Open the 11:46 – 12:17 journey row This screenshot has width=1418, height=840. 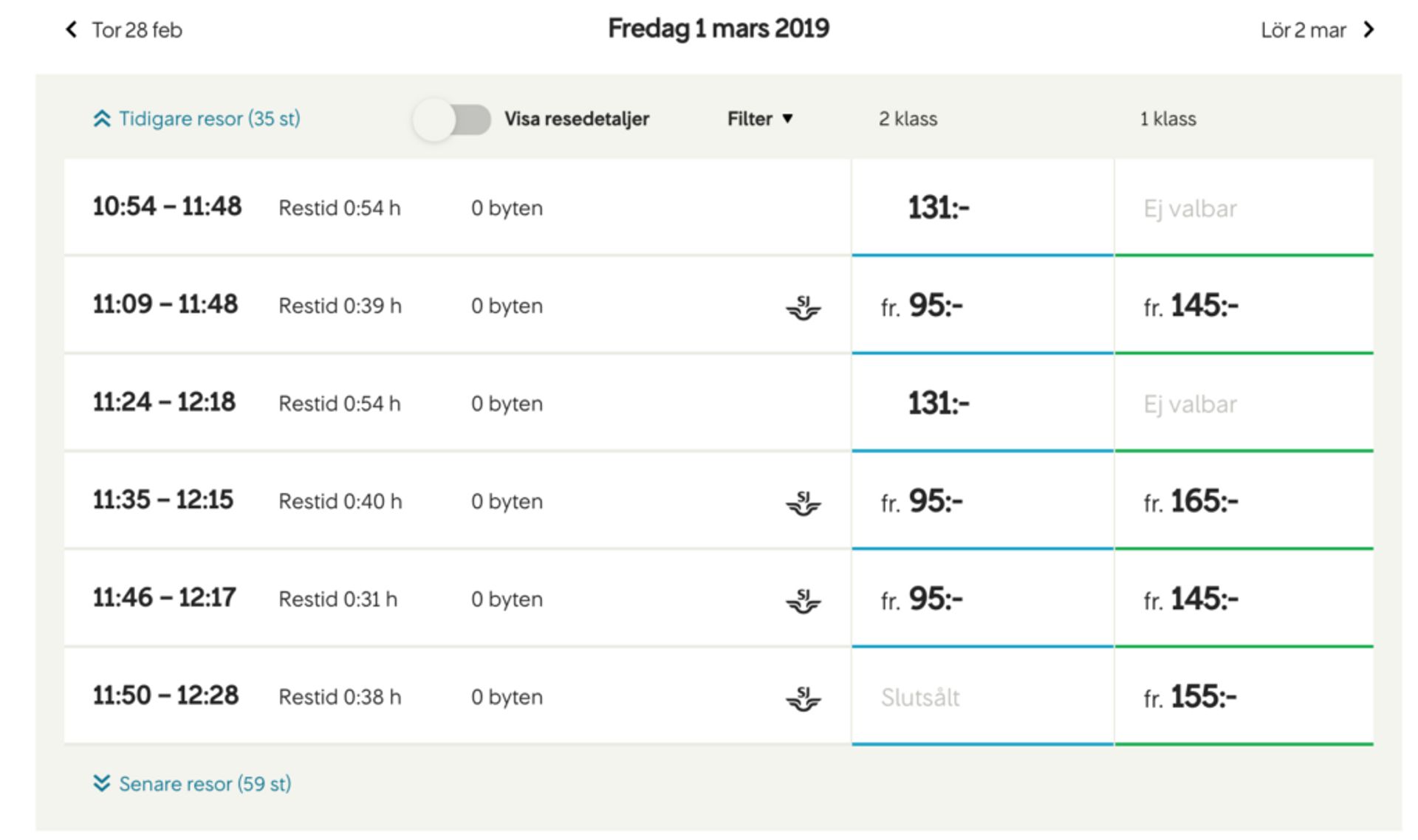(x=457, y=599)
